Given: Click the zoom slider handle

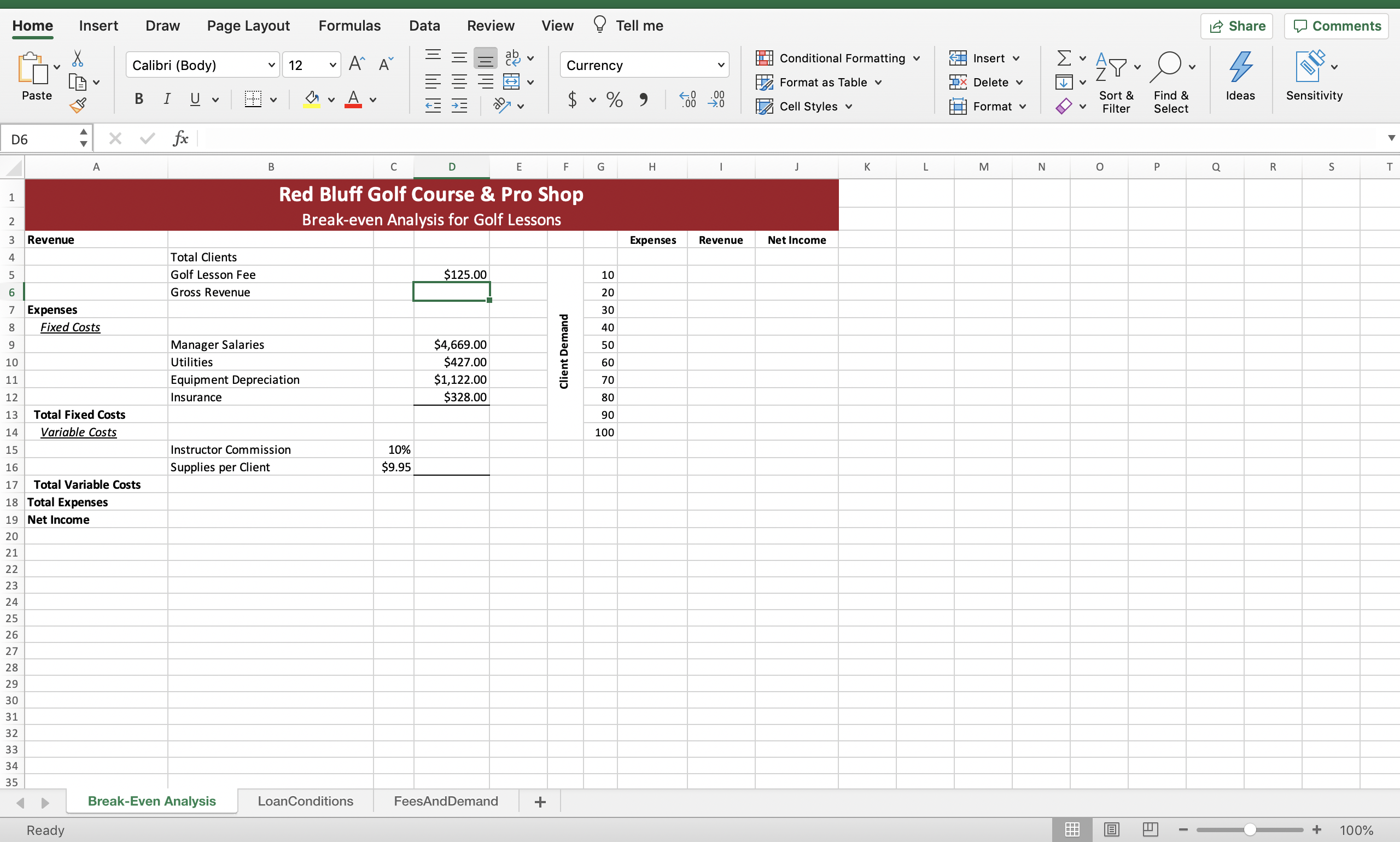Looking at the screenshot, I should (x=1250, y=829).
